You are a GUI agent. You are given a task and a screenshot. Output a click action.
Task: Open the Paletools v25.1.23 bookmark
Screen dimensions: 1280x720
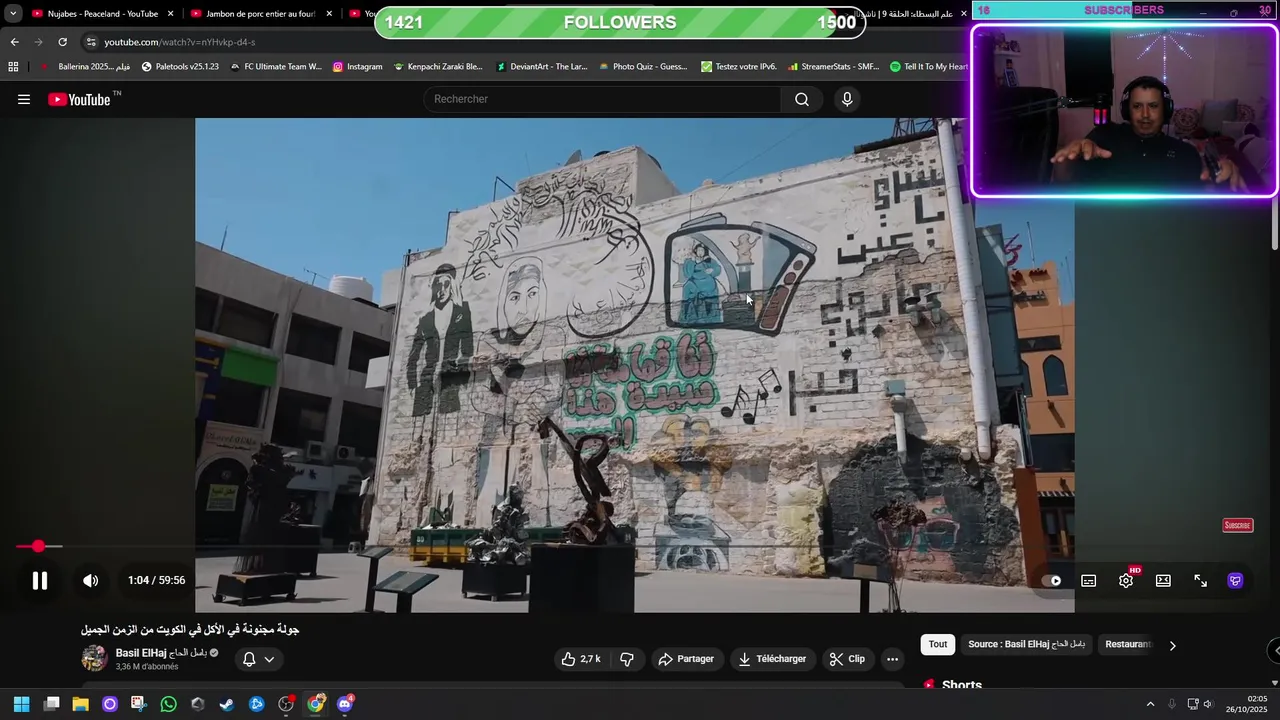coord(180,67)
